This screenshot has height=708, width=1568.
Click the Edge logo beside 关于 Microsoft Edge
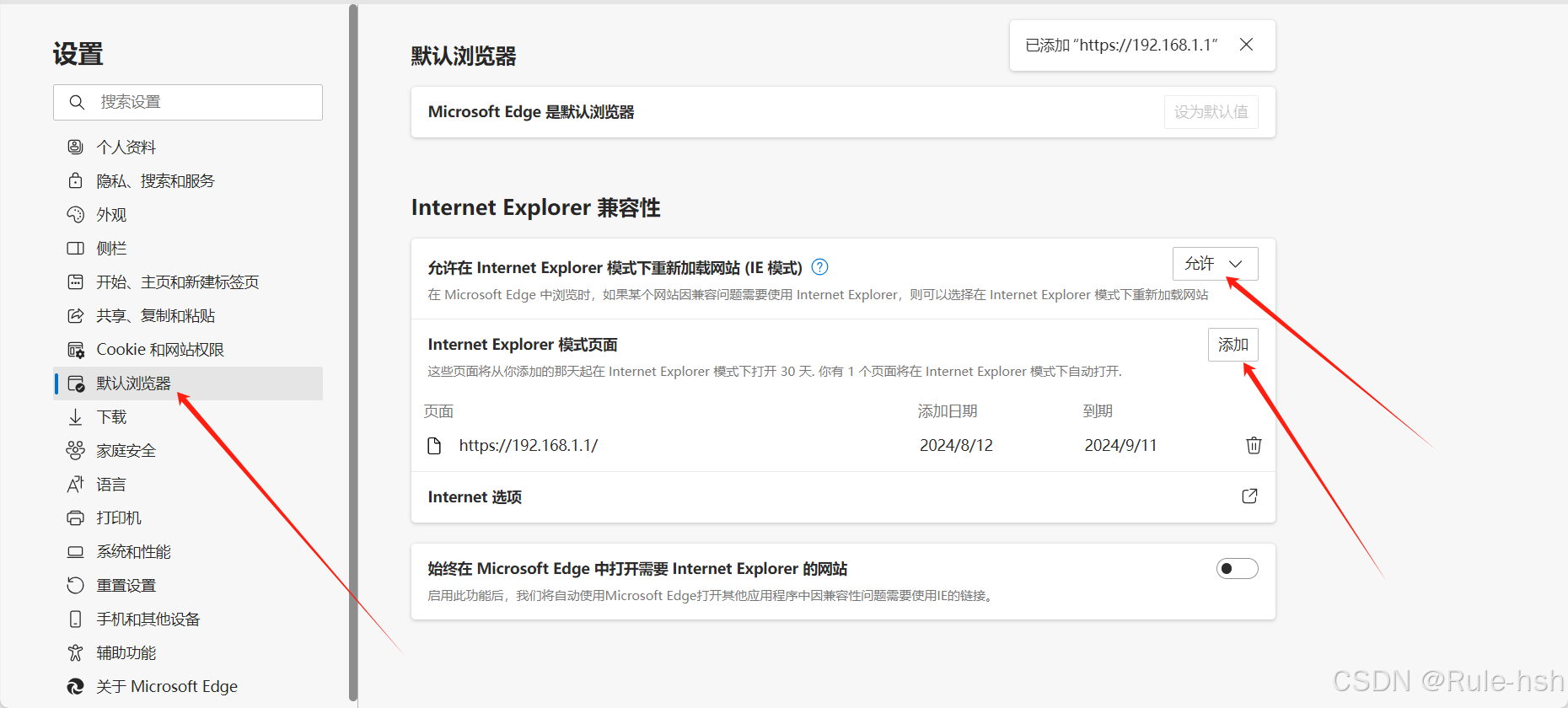75,686
